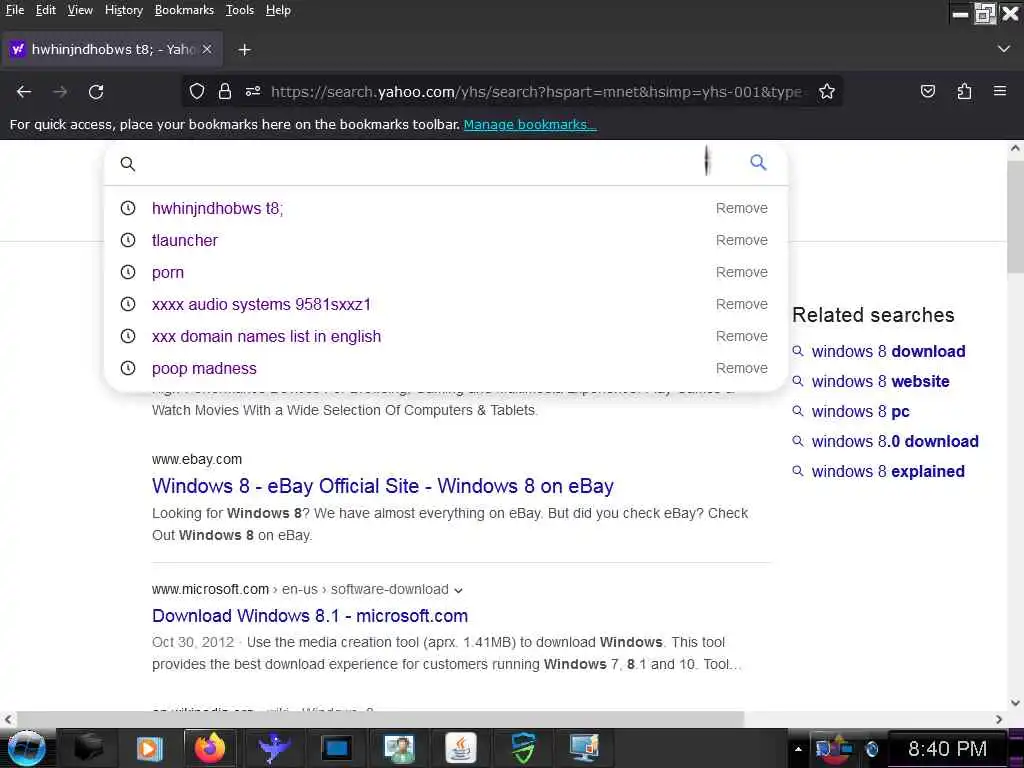
Task: Open the Edit menu
Action: [x=46, y=10]
